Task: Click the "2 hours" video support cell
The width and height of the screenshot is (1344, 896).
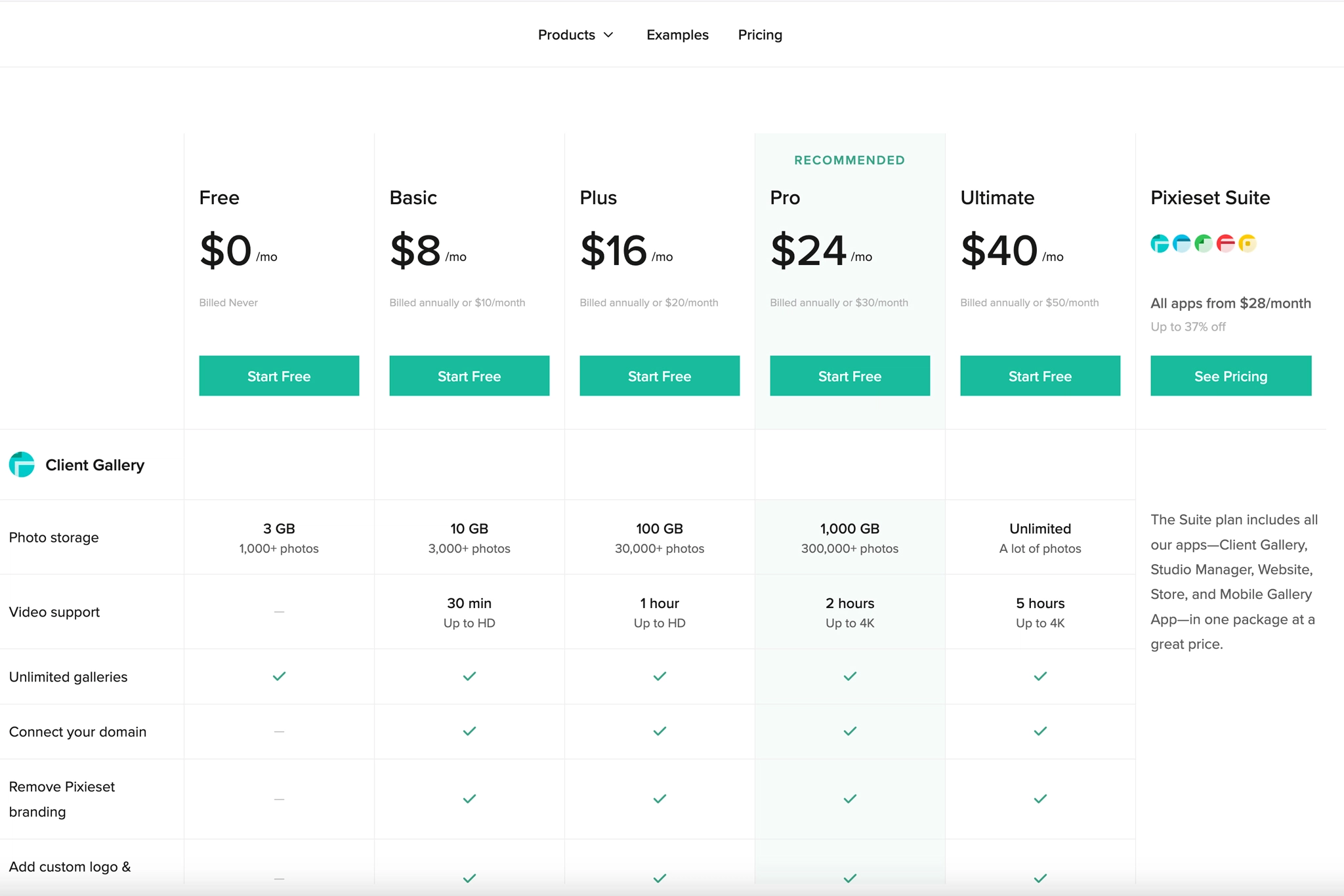Action: 850,613
